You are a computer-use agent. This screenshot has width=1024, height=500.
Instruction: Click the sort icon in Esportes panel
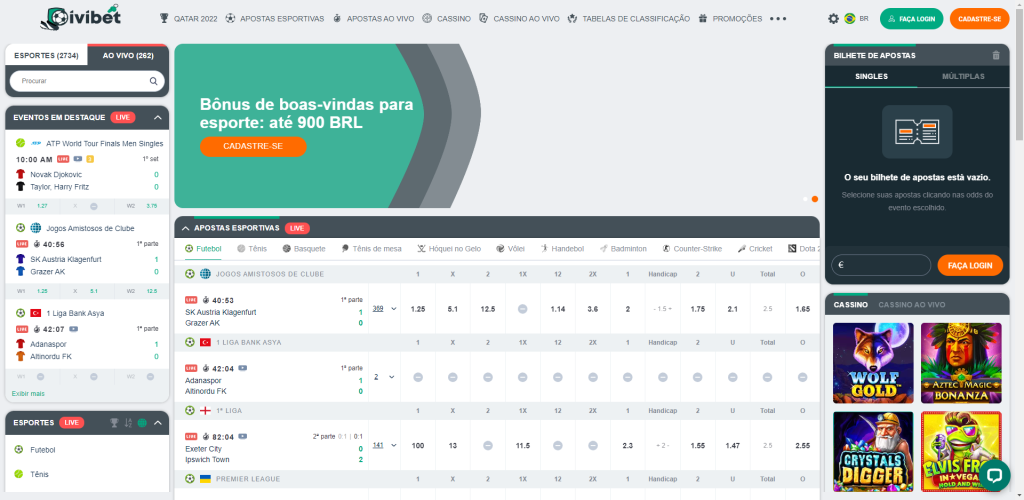coord(128,423)
